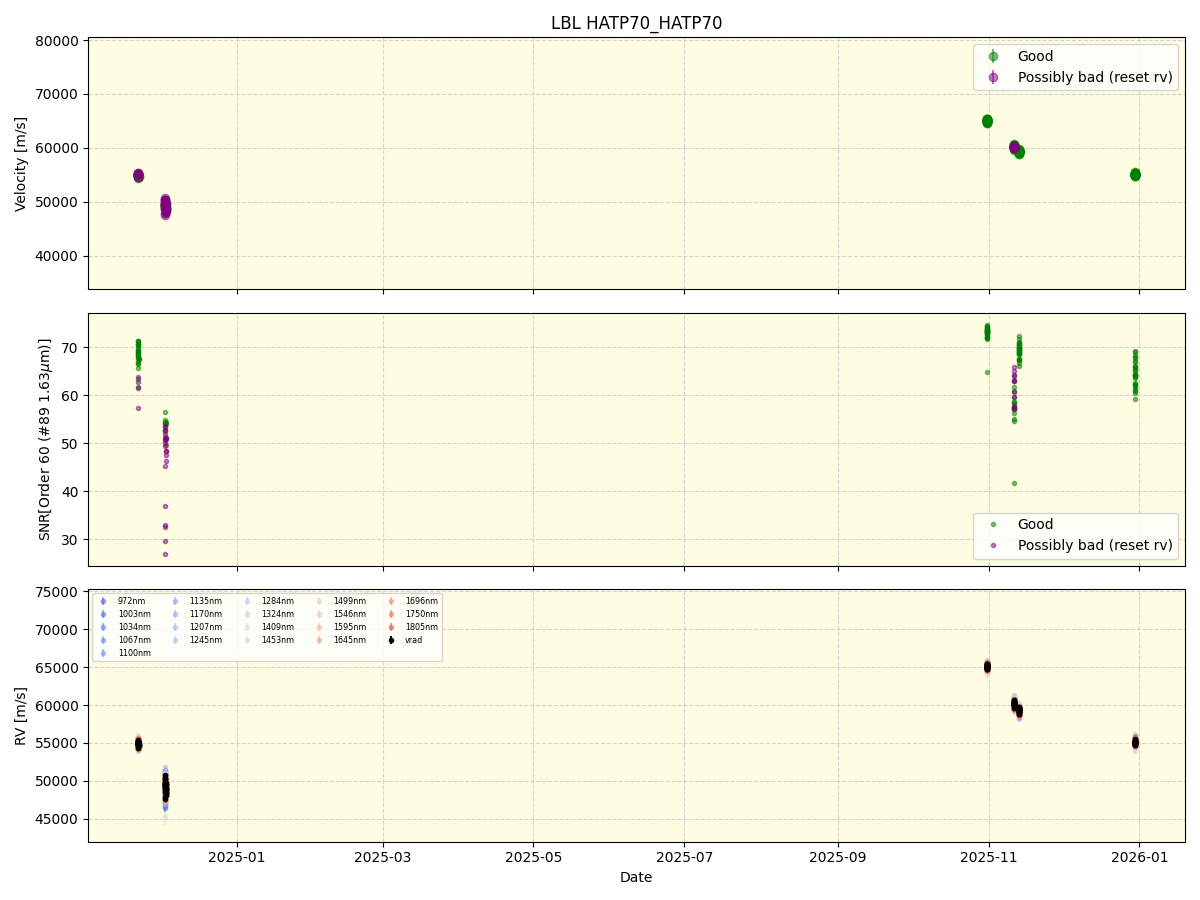Click the plot title LBL HATP70_HATP70
Viewport: 1200px width, 900px height.
click(x=636, y=23)
